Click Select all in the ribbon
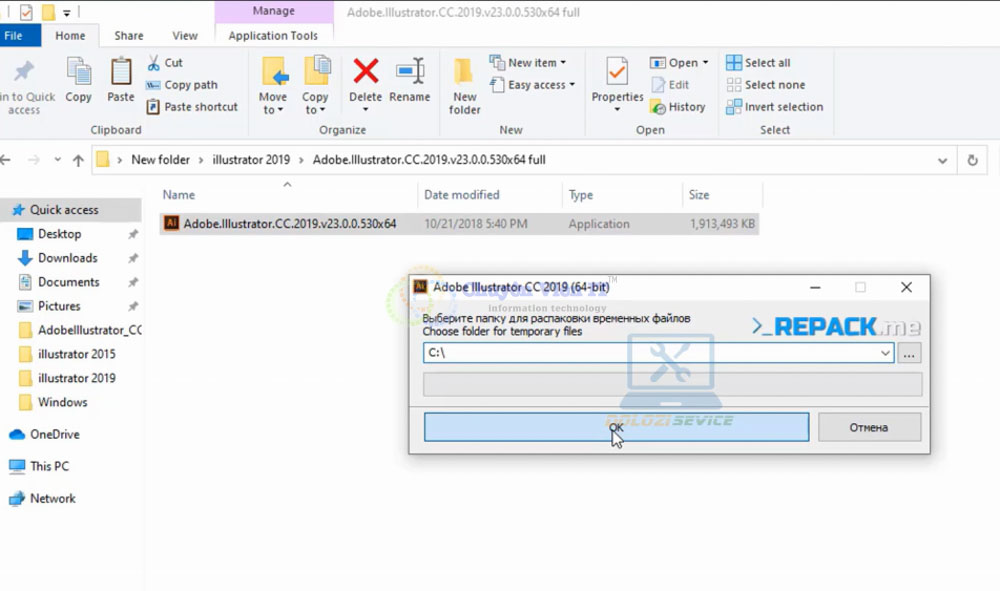The height and width of the screenshot is (591, 1000). point(758,62)
